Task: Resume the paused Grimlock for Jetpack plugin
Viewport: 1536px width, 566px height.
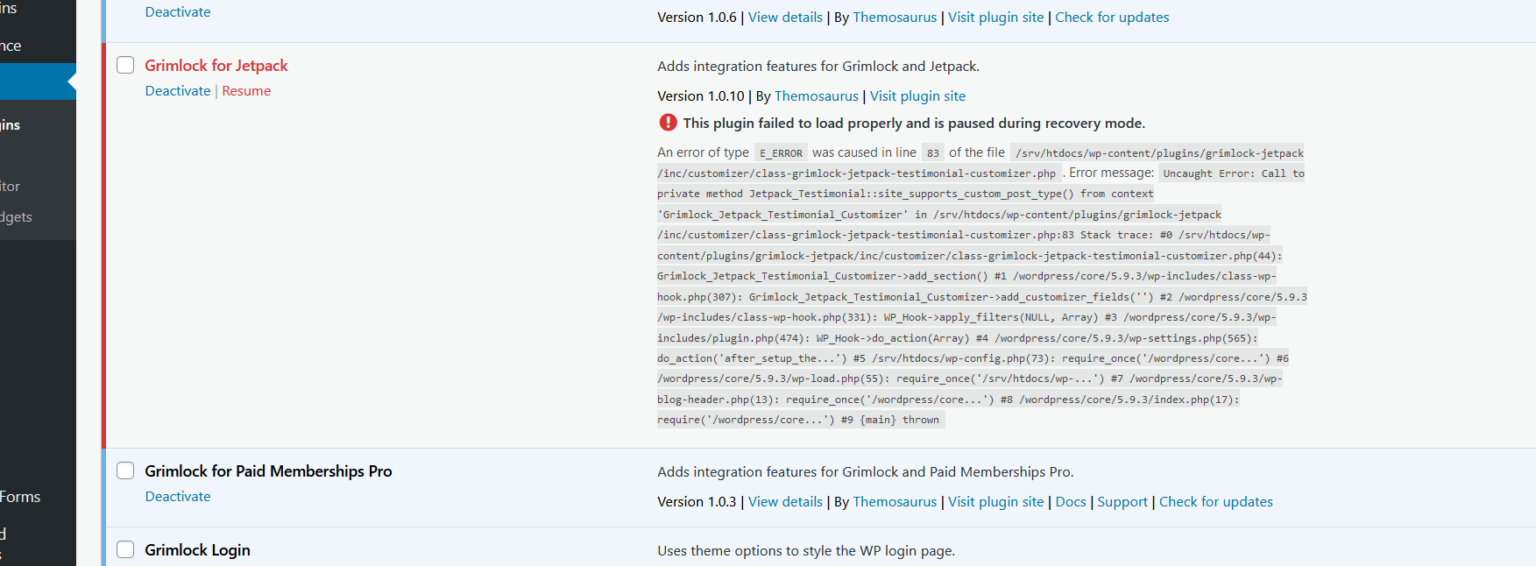Action: click(246, 91)
